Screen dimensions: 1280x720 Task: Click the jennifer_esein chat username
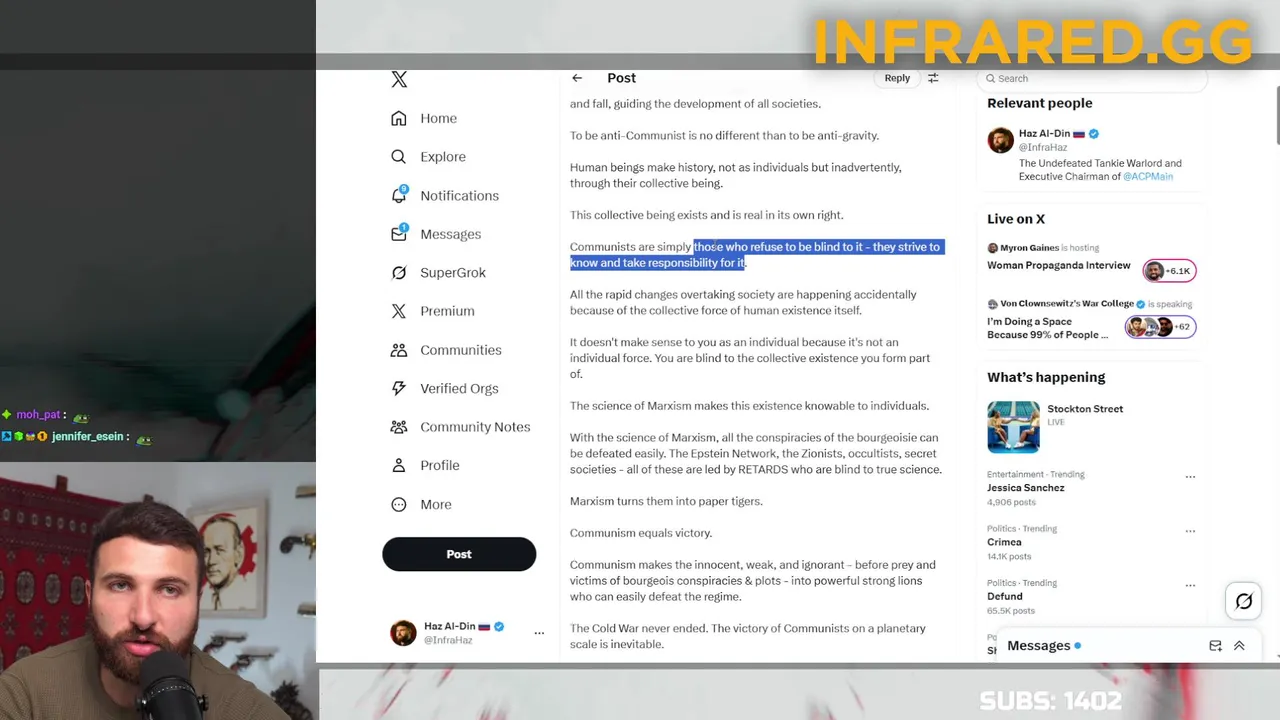(88, 437)
